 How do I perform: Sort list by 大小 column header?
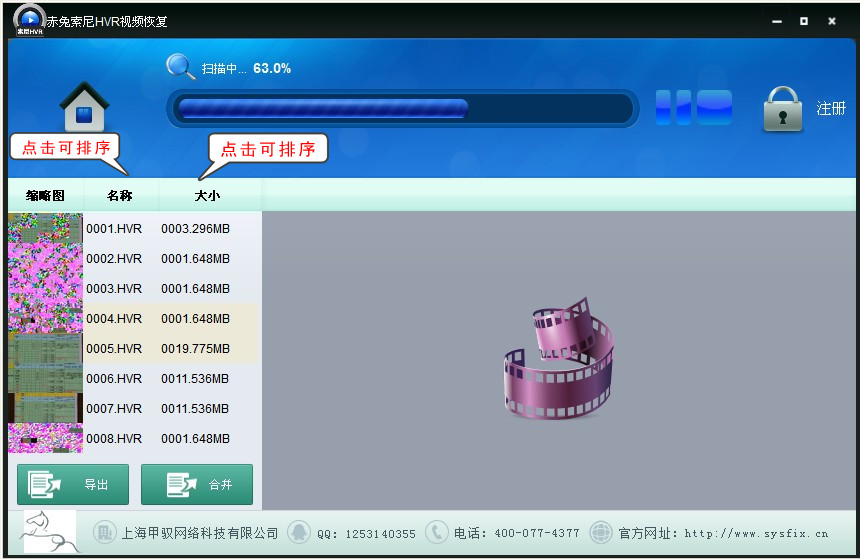(x=208, y=195)
